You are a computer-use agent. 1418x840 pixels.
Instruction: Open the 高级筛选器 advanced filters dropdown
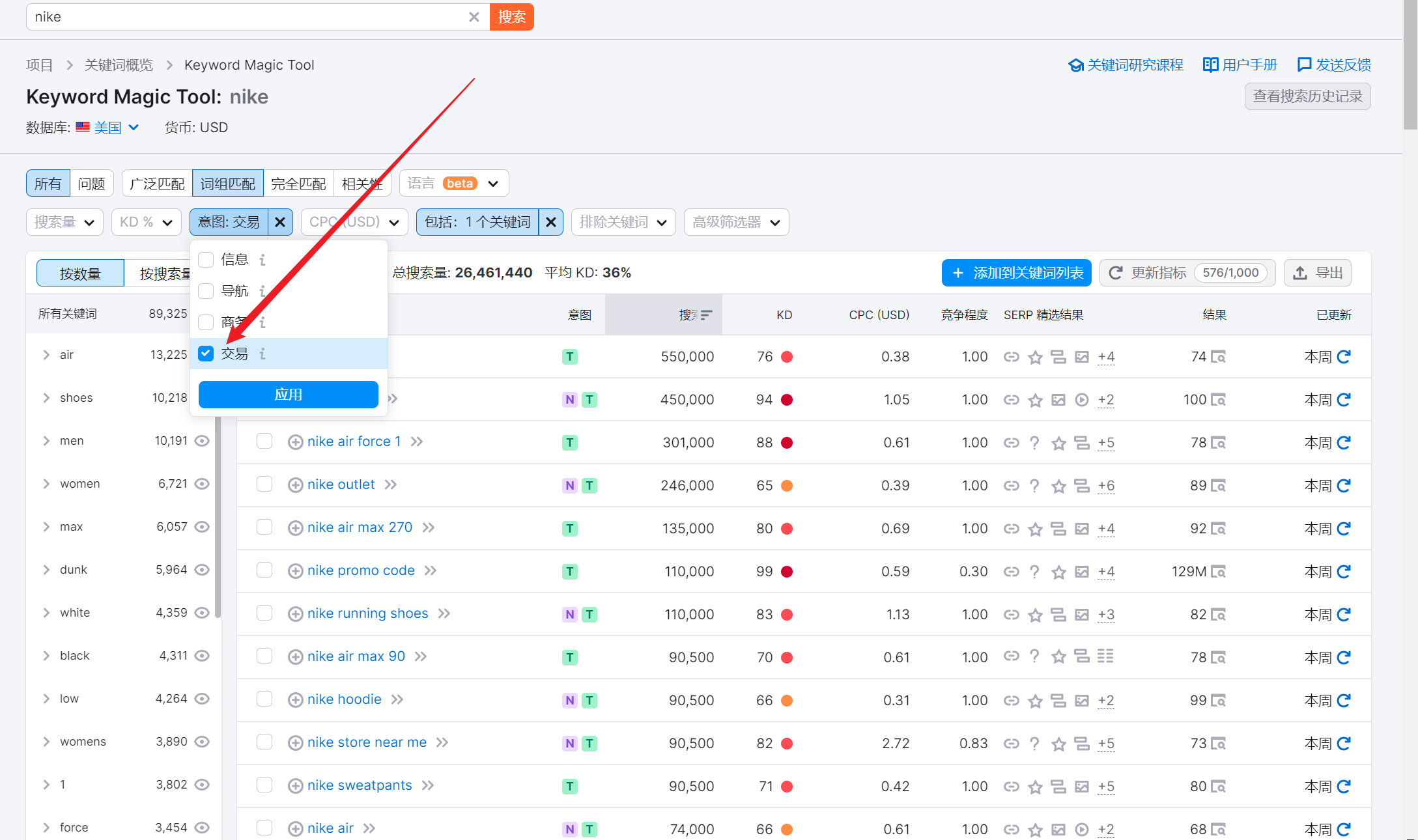point(736,222)
